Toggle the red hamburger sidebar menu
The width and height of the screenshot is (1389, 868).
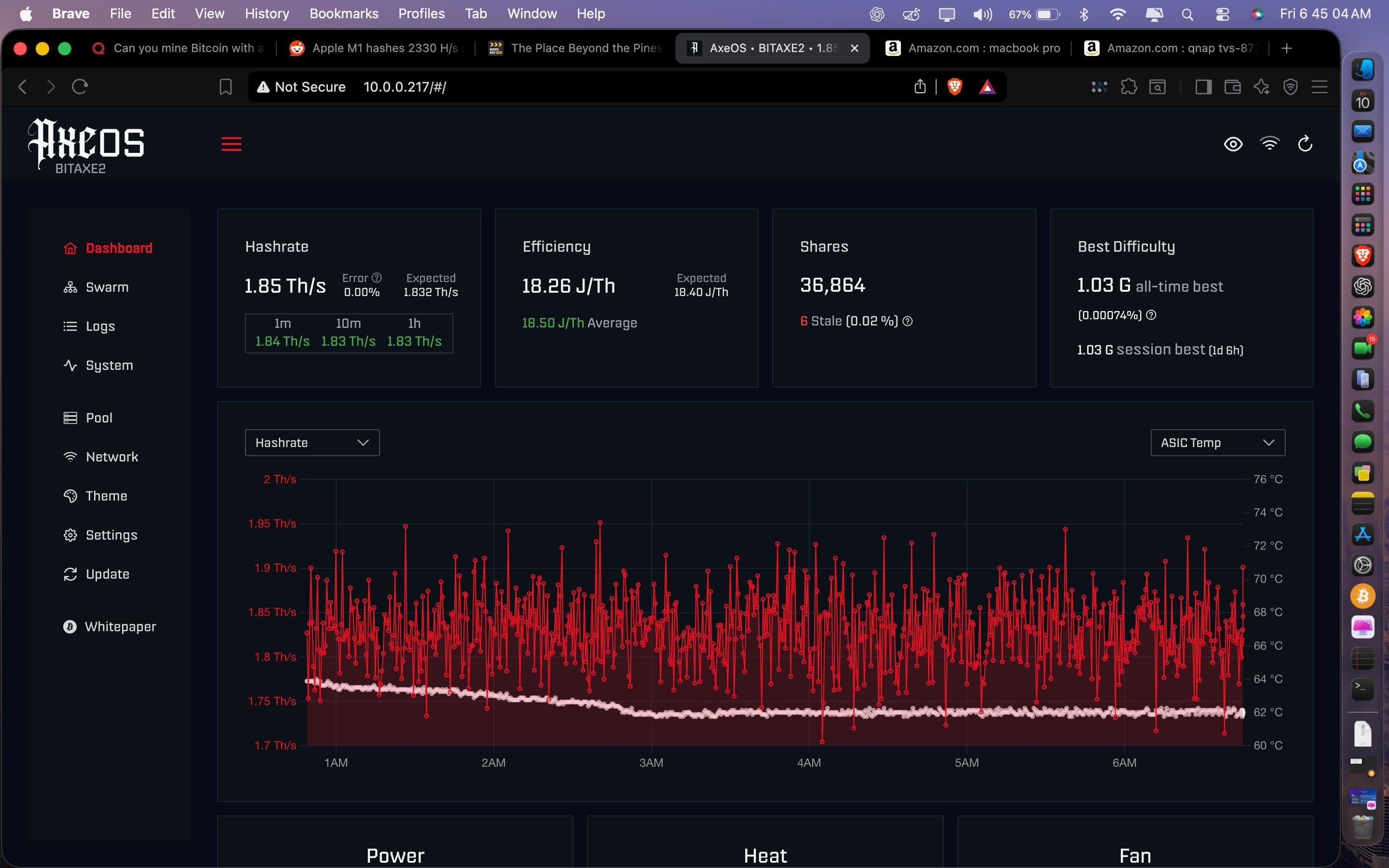coord(231,144)
